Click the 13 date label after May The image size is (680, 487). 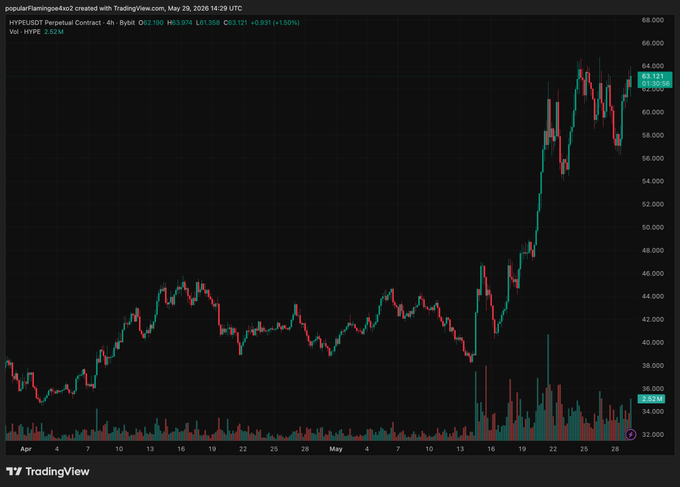pyautogui.click(x=460, y=449)
